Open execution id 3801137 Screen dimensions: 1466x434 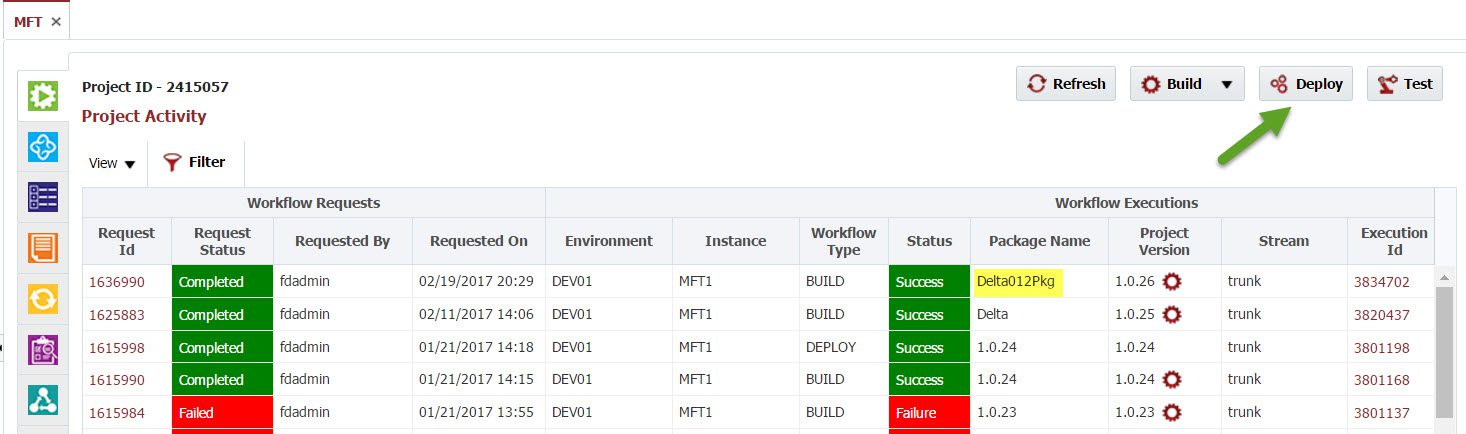[x=1382, y=412]
